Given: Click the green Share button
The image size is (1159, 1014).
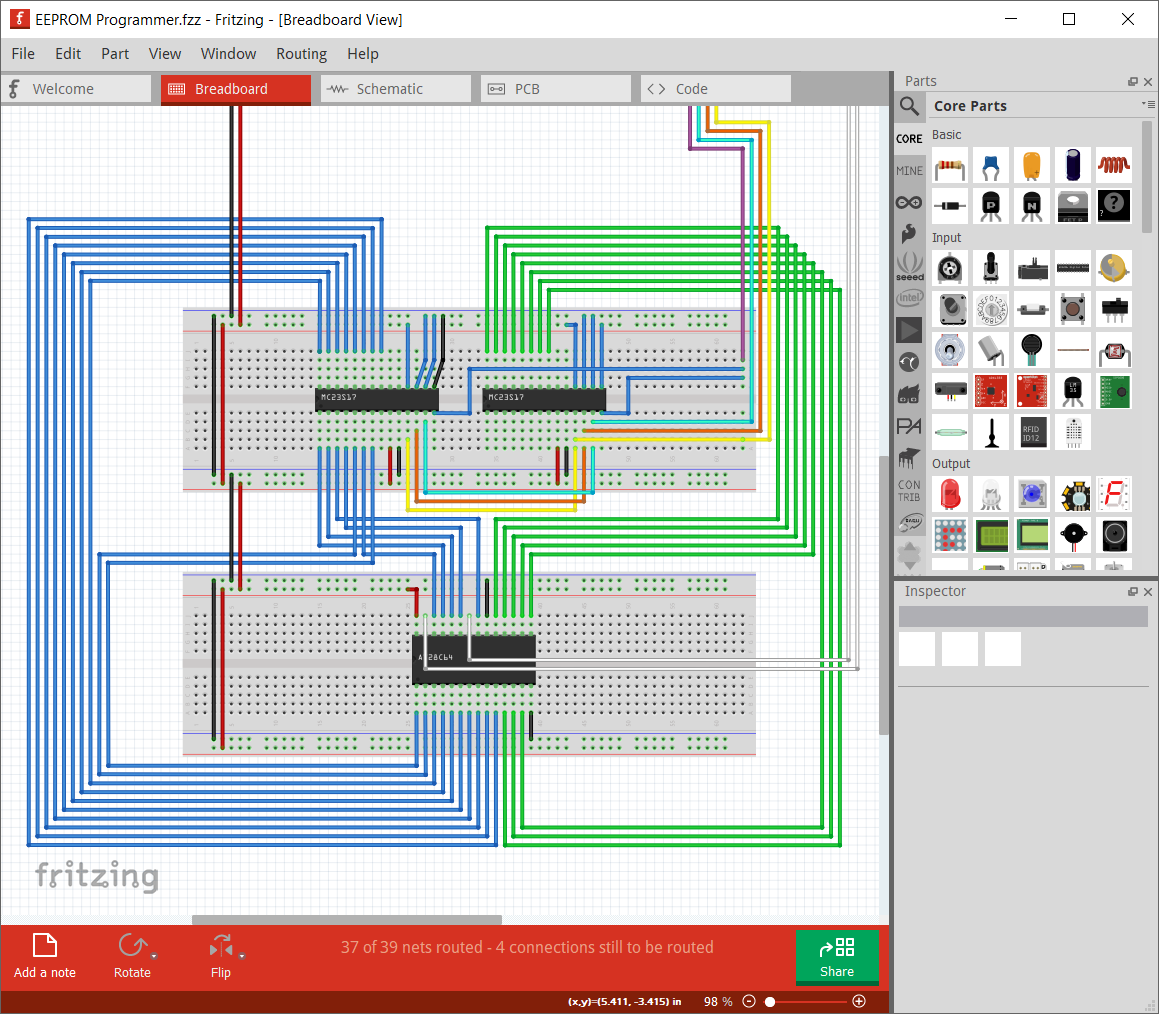Looking at the screenshot, I should tap(837, 957).
